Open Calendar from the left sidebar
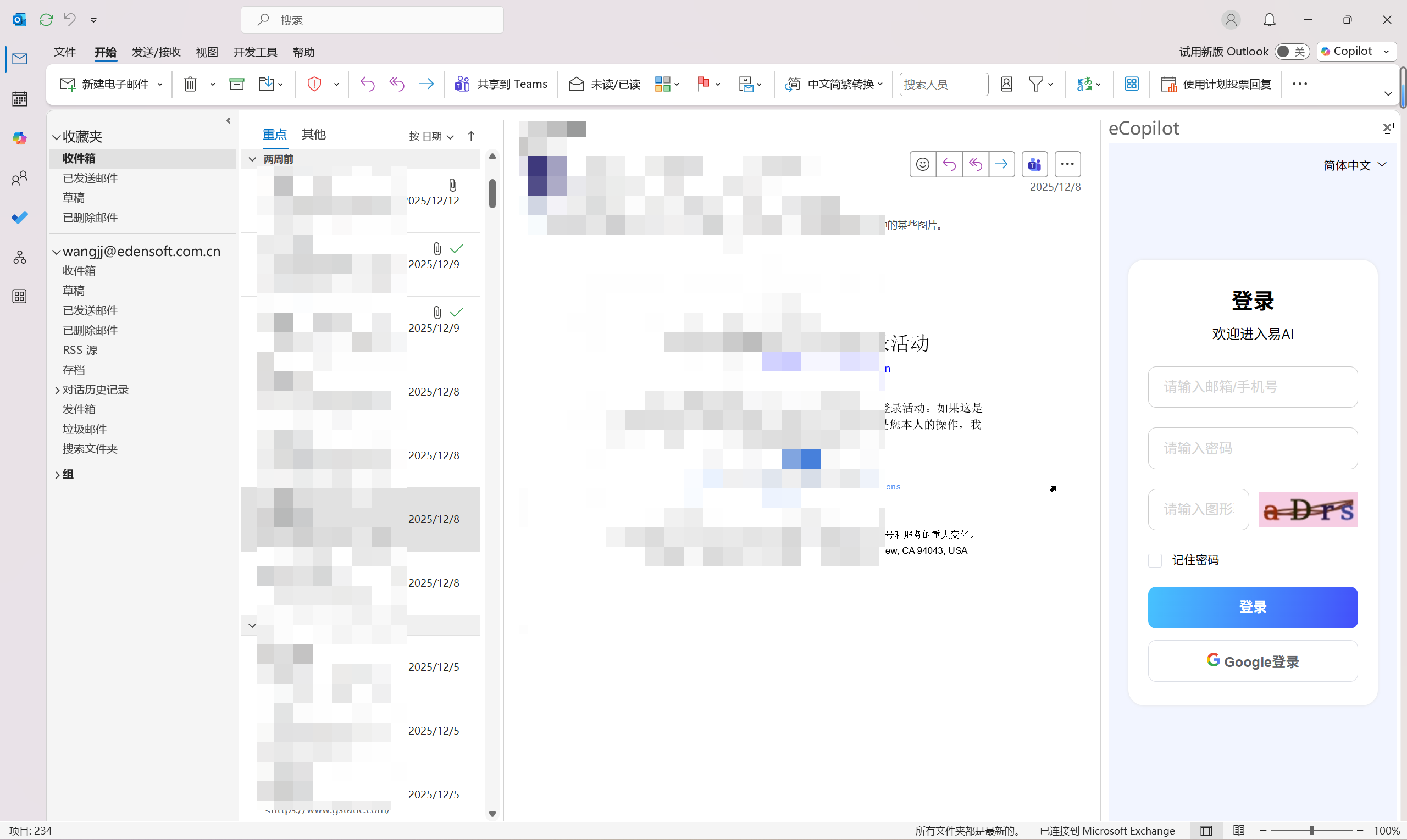The width and height of the screenshot is (1407, 840). click(20, 99)
